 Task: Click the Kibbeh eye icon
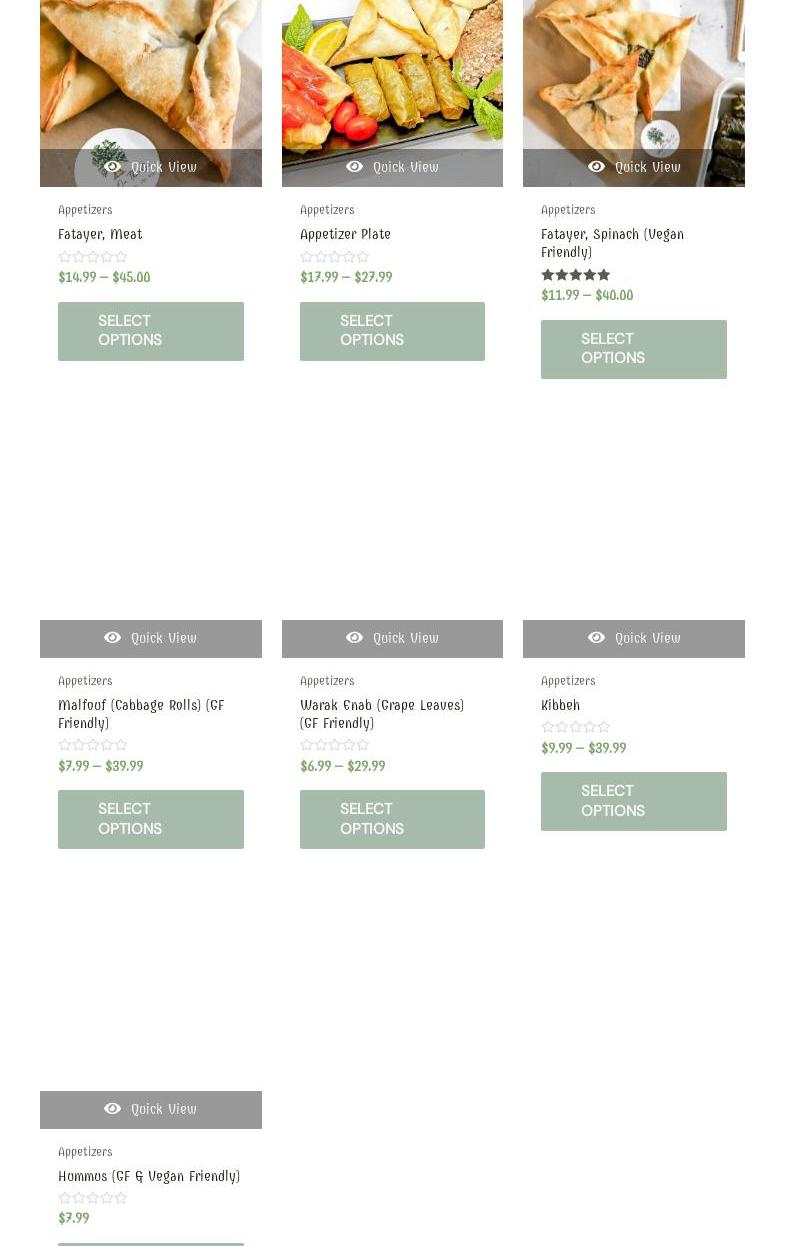597,638
